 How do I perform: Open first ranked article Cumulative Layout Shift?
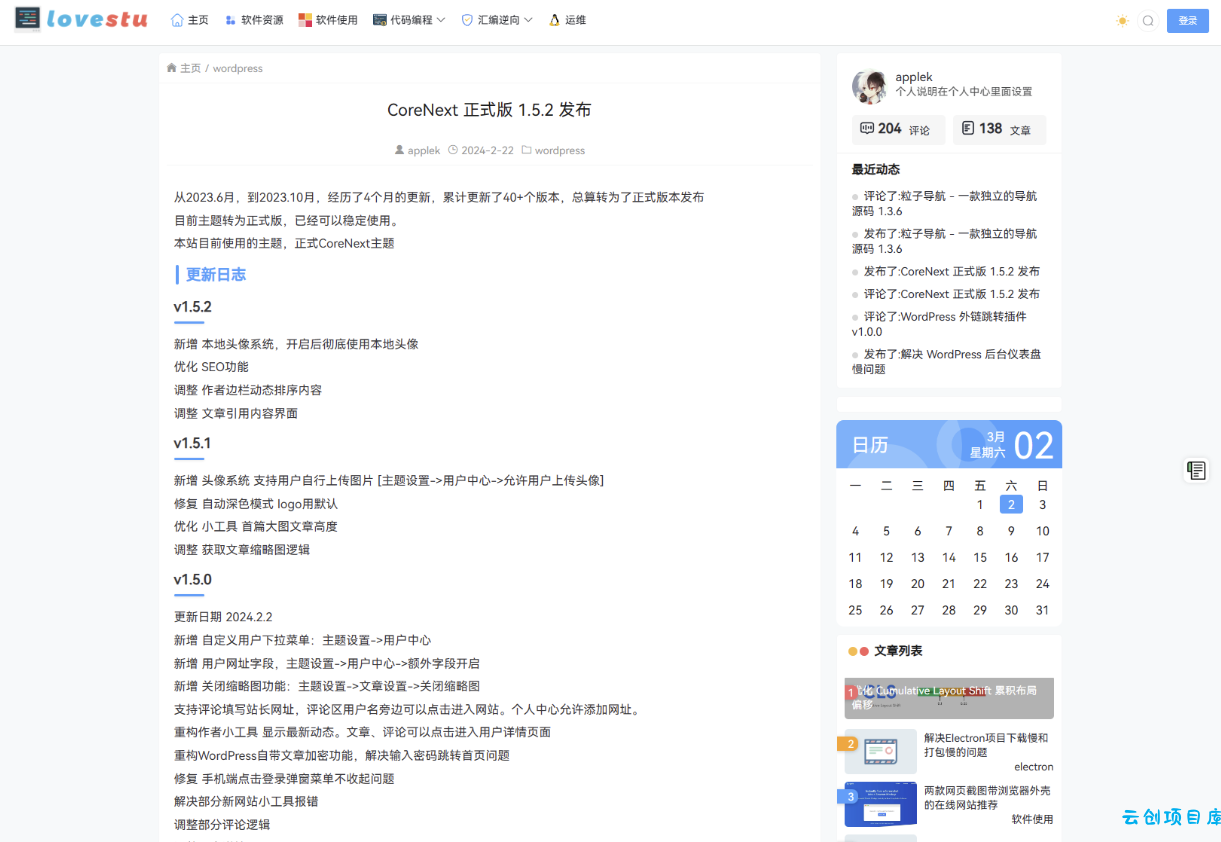(949, 698)
